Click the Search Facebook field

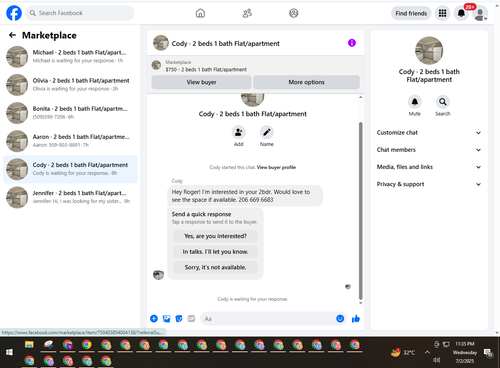pyautogui.click(x=80, y=13)
